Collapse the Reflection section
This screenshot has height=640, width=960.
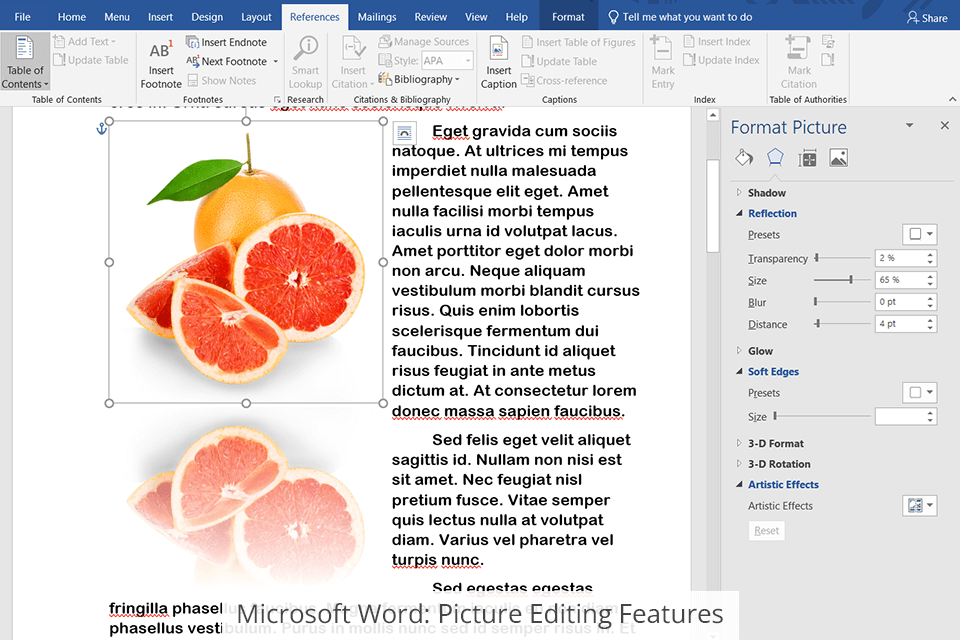click(x=772, y=213)
